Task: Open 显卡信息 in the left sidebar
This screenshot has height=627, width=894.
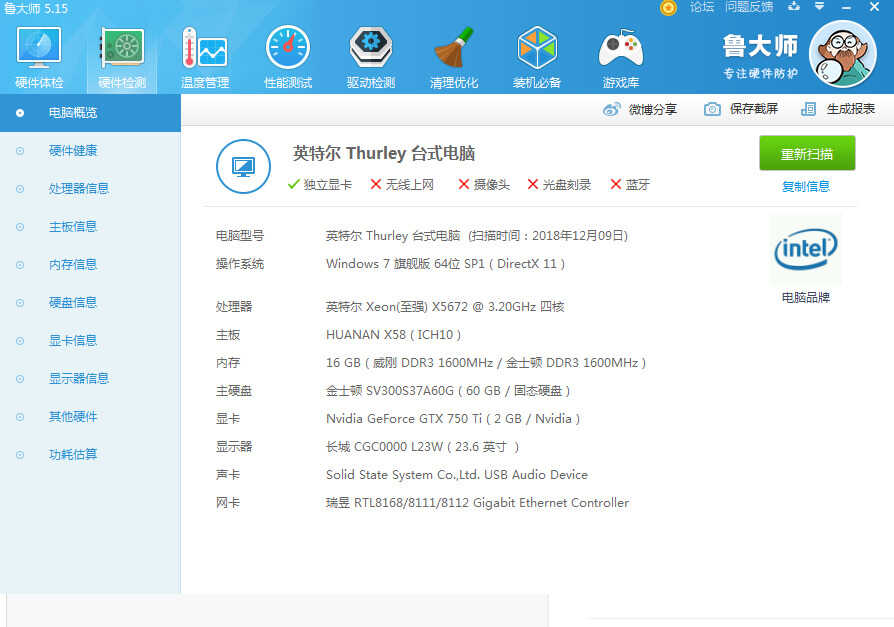Action: pos(72,340)
